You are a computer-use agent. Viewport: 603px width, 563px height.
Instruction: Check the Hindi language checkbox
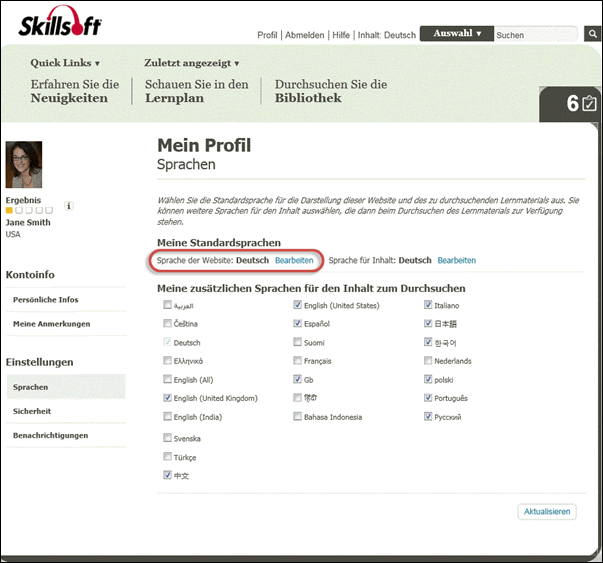pos(297,398)
